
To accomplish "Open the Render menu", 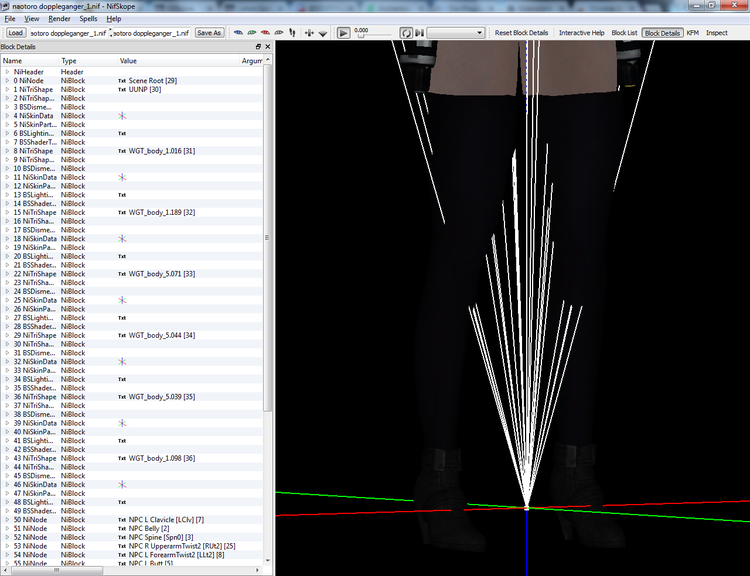I will 59,19.
